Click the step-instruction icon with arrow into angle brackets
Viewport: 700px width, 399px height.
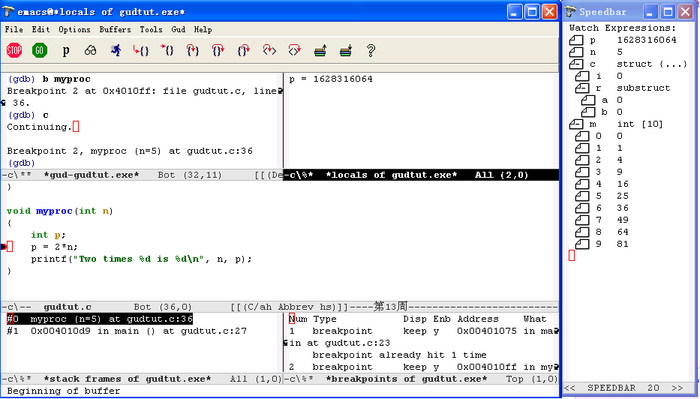pyautogui.click(x=269, y=50)
